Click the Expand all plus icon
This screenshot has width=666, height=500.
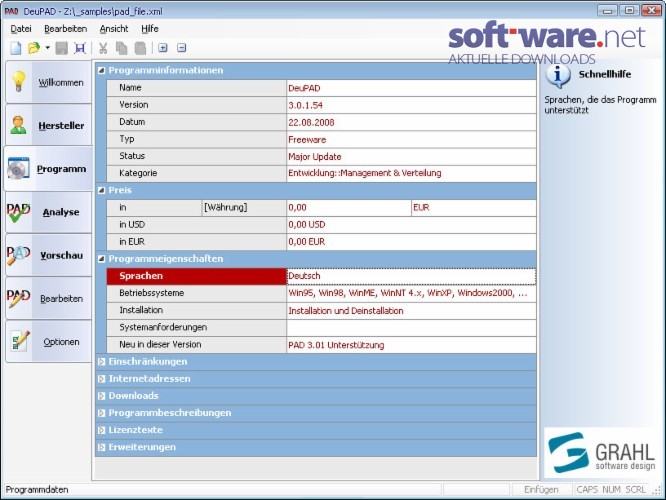(x=163, y=48)
